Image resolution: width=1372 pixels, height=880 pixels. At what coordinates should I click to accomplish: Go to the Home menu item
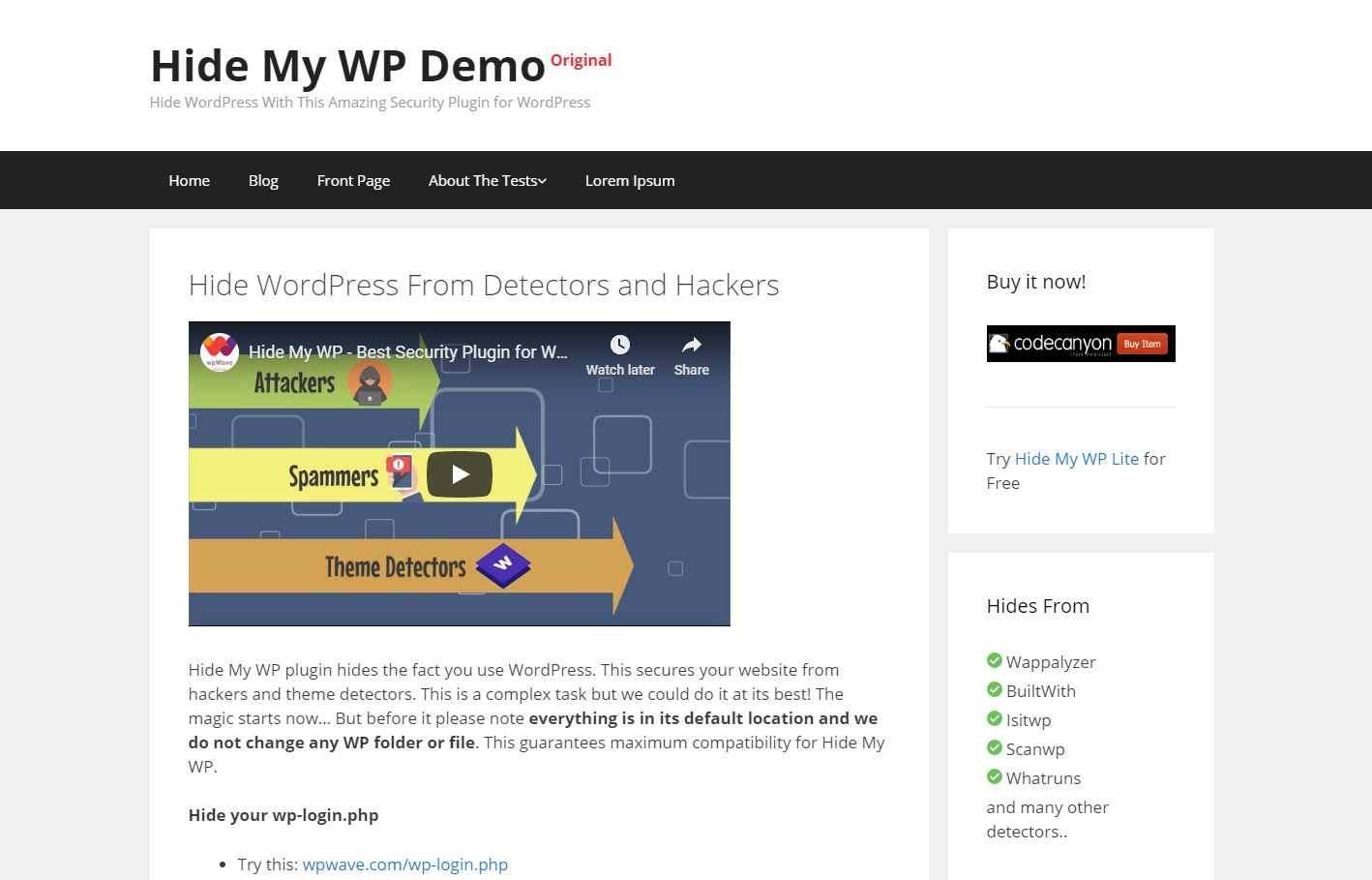[189, 180]
